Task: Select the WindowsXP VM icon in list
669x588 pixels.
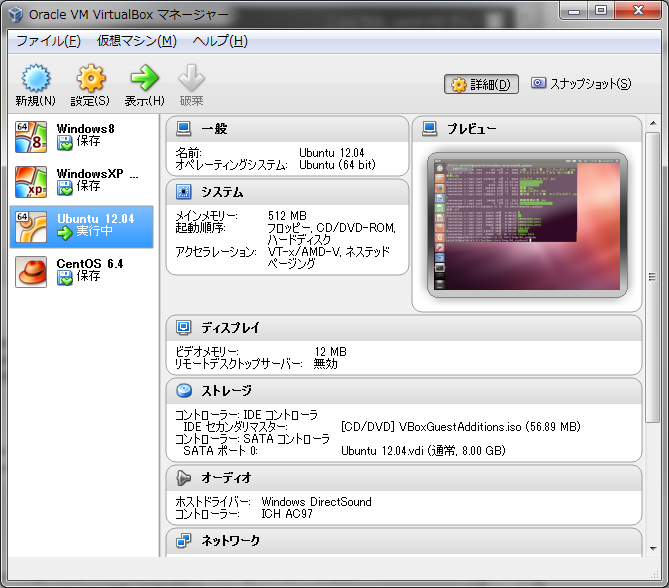Action: tap(31, 182)
